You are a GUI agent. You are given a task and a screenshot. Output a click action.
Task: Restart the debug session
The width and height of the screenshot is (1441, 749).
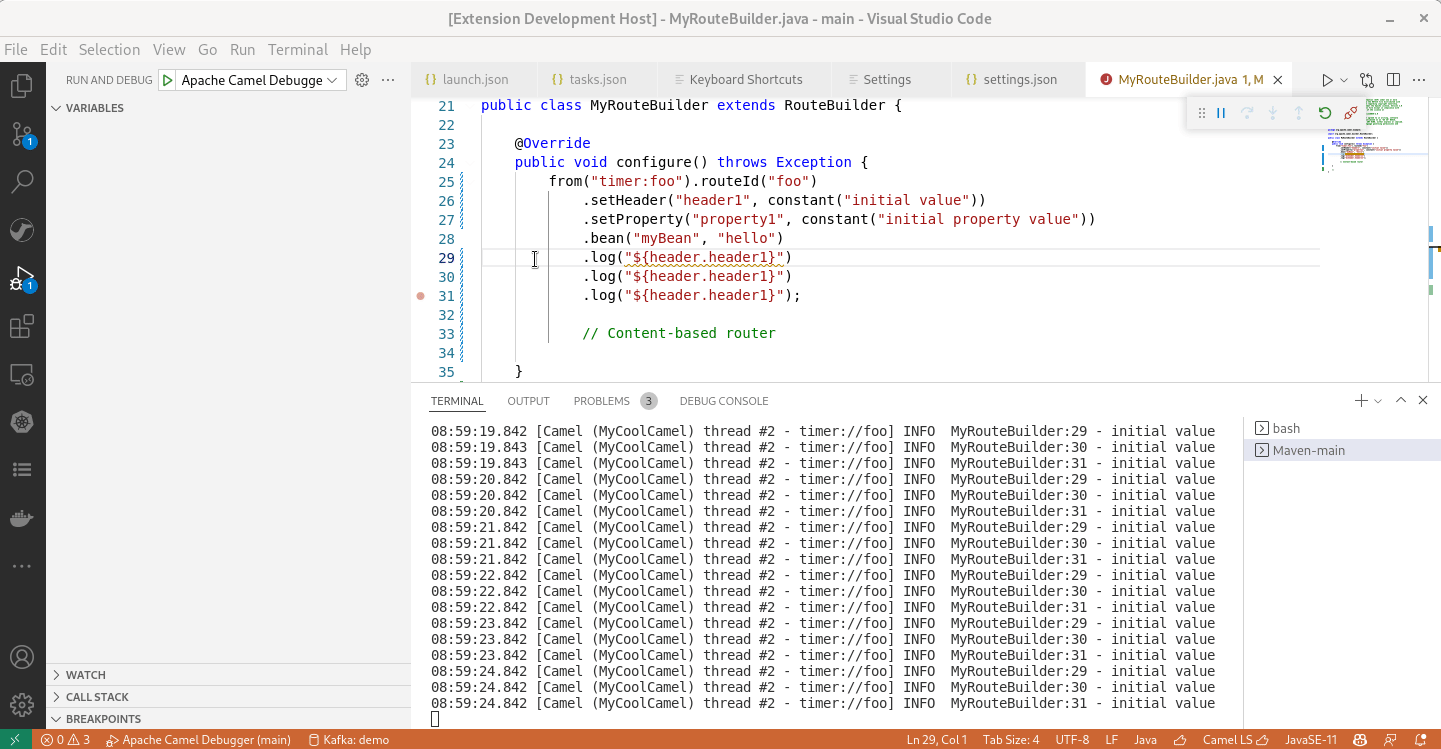[1324, 112]
